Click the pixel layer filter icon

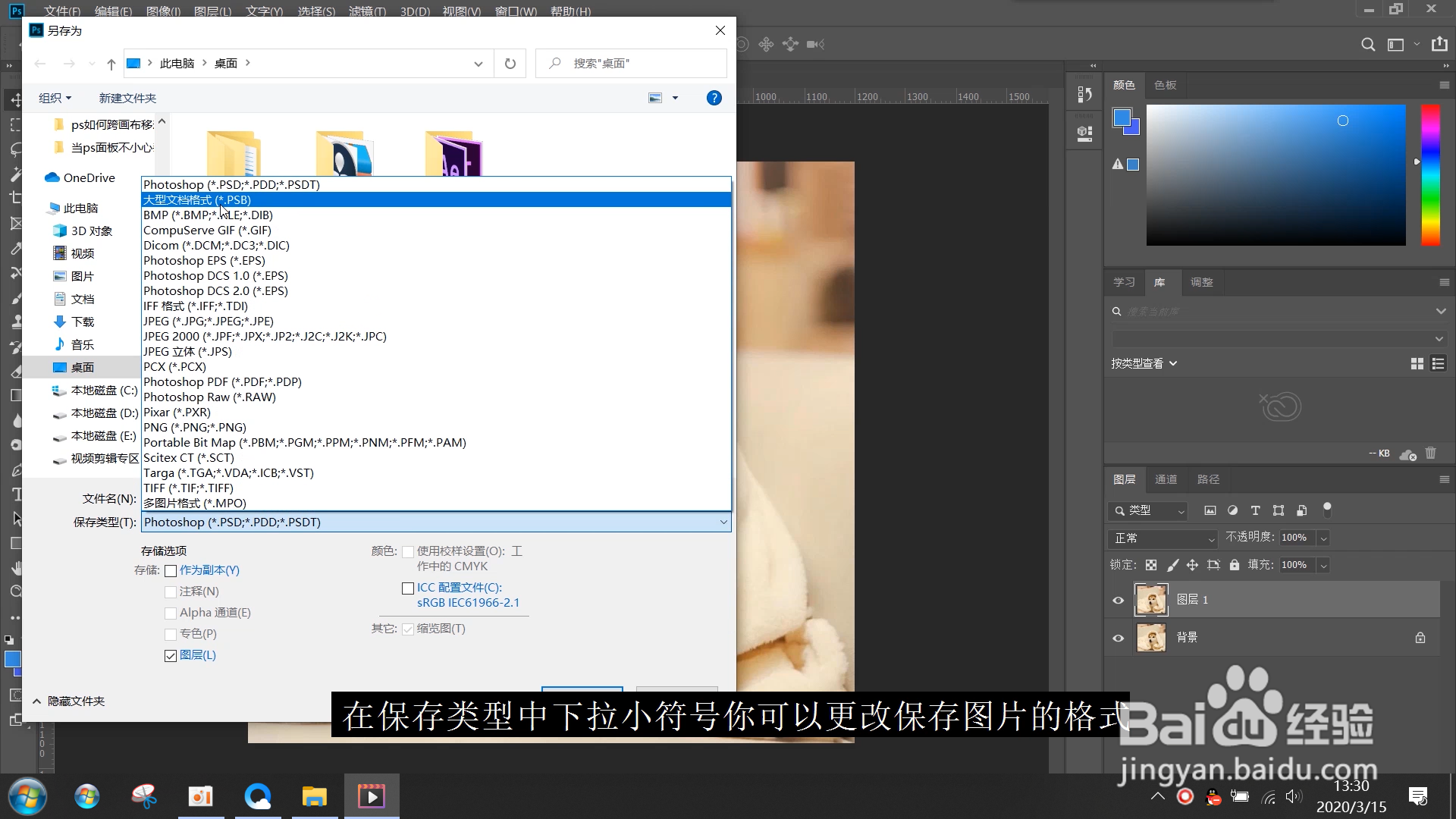[x=1210, y=510]
